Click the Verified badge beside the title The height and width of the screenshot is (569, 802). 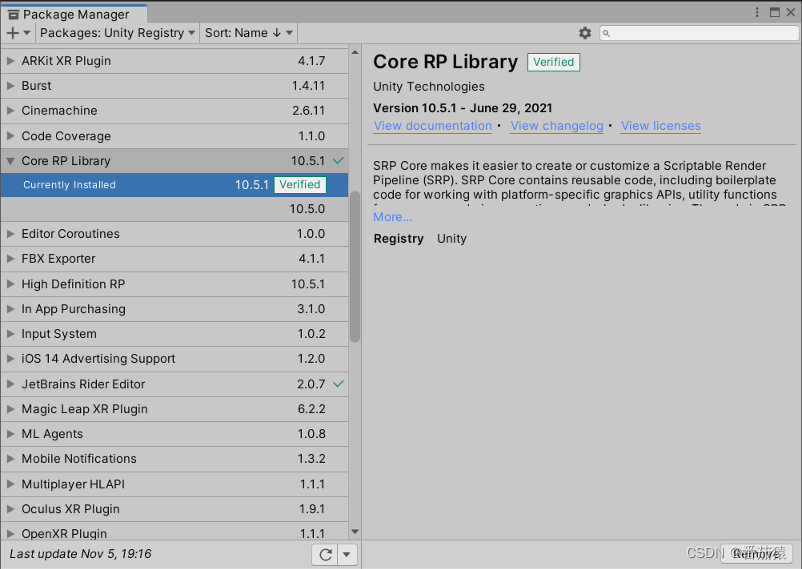coord(553,62)
